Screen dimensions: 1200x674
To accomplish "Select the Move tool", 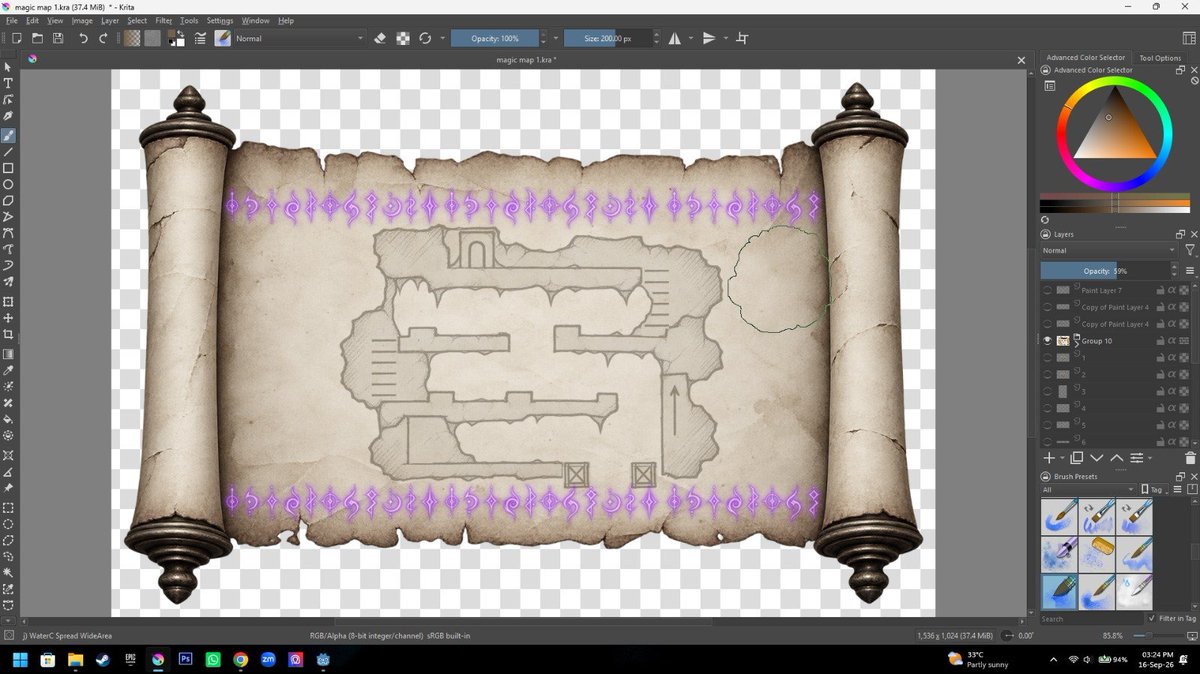I will (x=8, y=317).
